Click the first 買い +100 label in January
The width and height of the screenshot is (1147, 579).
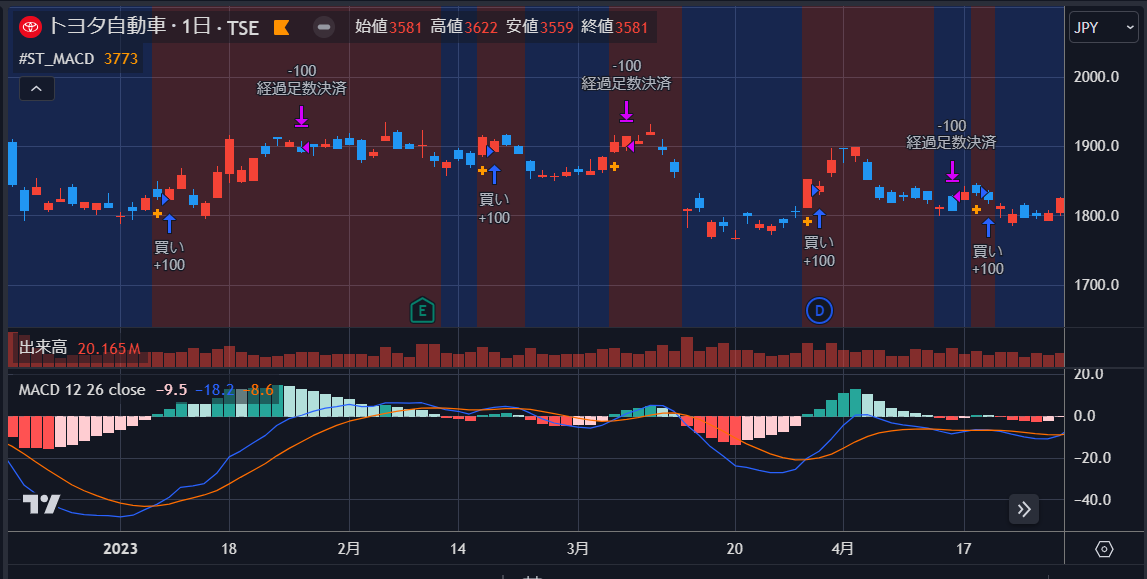(168, 255)
